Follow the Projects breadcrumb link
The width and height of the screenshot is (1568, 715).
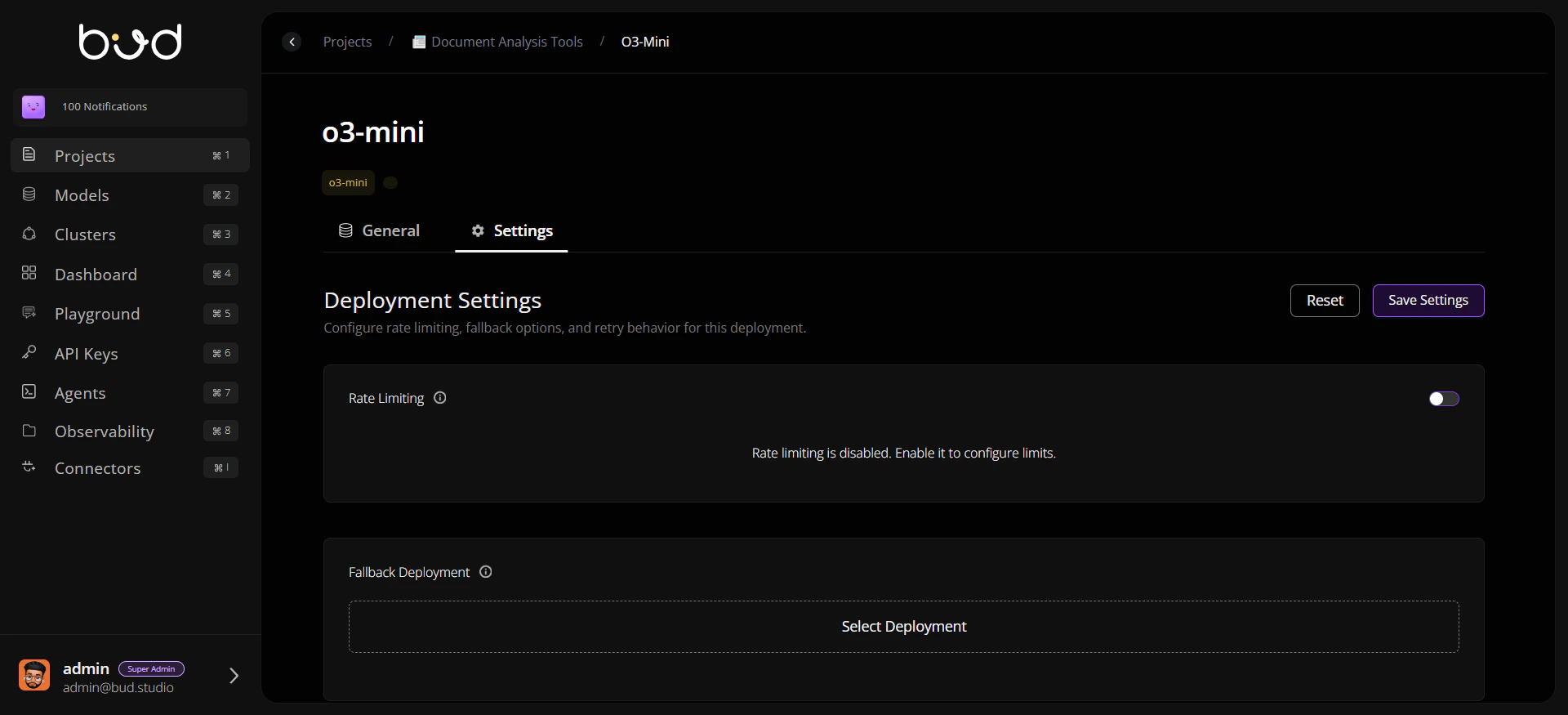point(347,42)
